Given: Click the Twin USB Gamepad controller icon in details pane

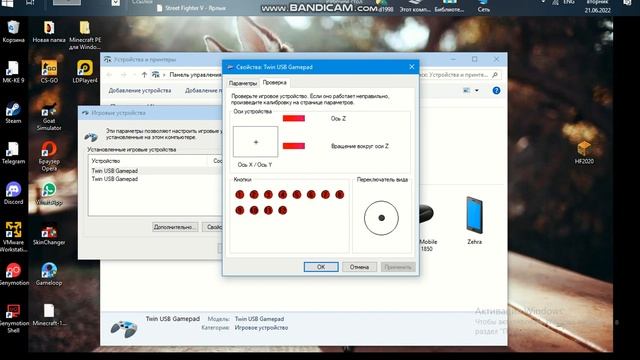Looking at the screenshot, I should [124, 328].
